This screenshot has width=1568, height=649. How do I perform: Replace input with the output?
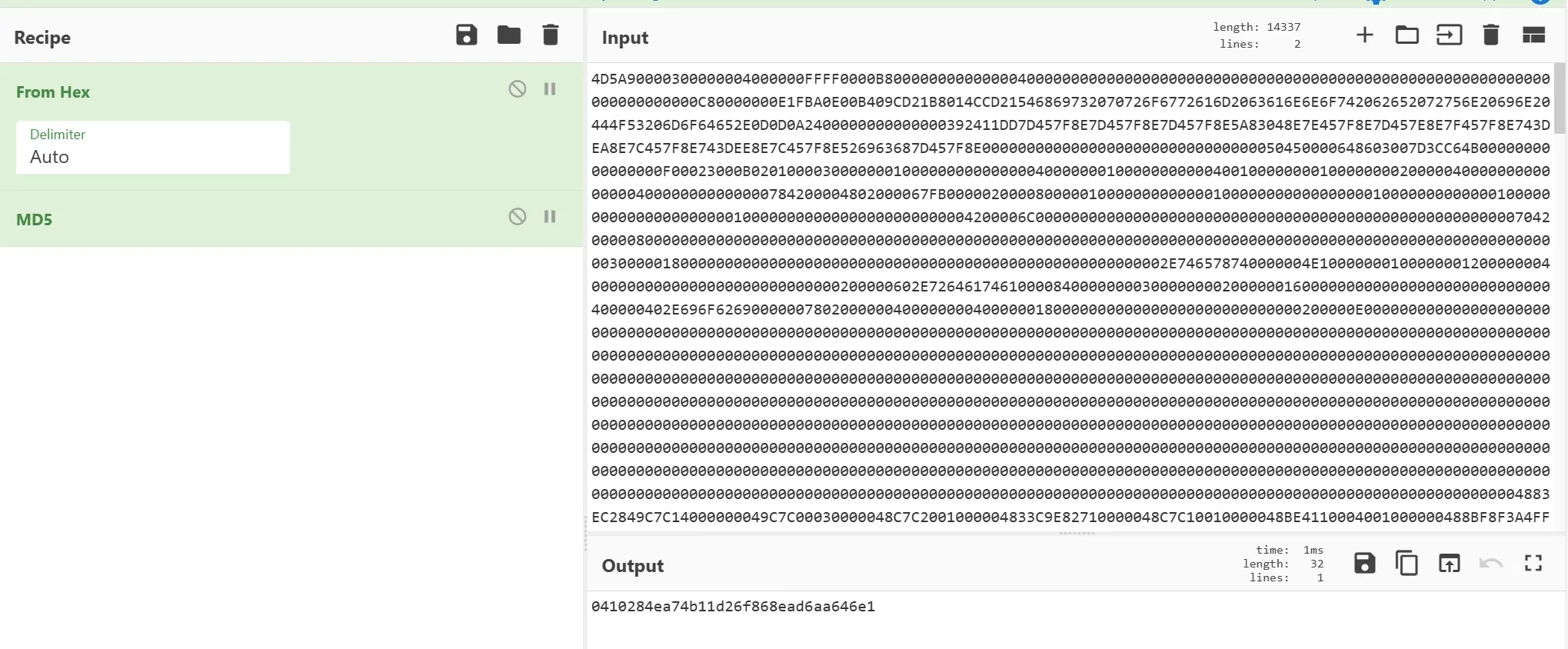[1449, 564]
